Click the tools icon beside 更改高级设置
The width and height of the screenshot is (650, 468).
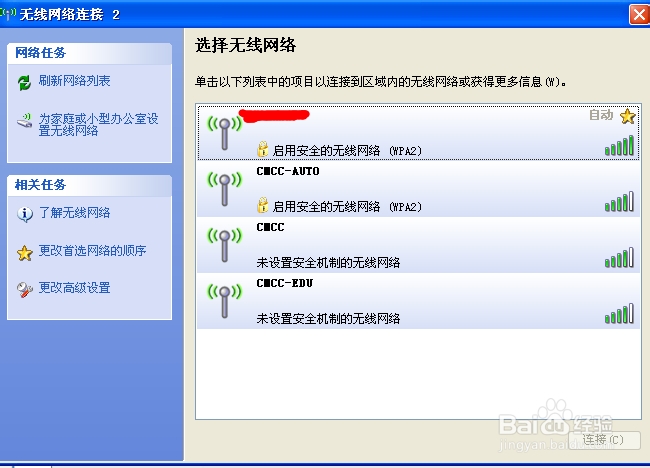24,290
